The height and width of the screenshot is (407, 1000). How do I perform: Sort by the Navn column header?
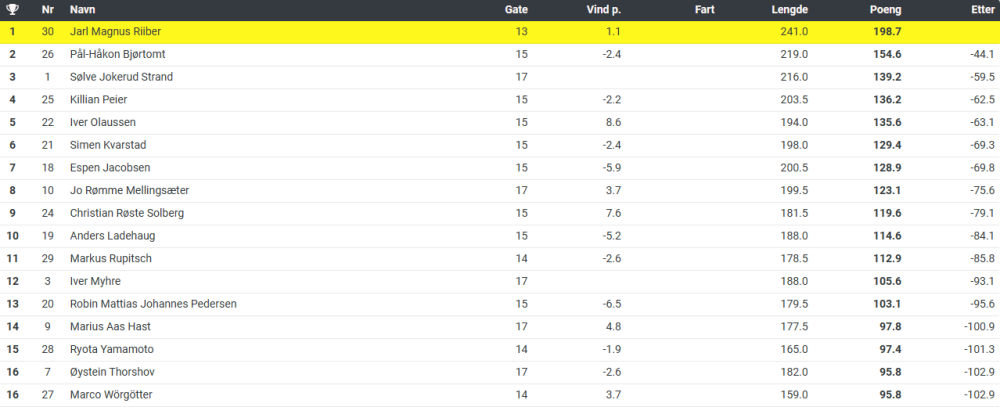point(83,10)
